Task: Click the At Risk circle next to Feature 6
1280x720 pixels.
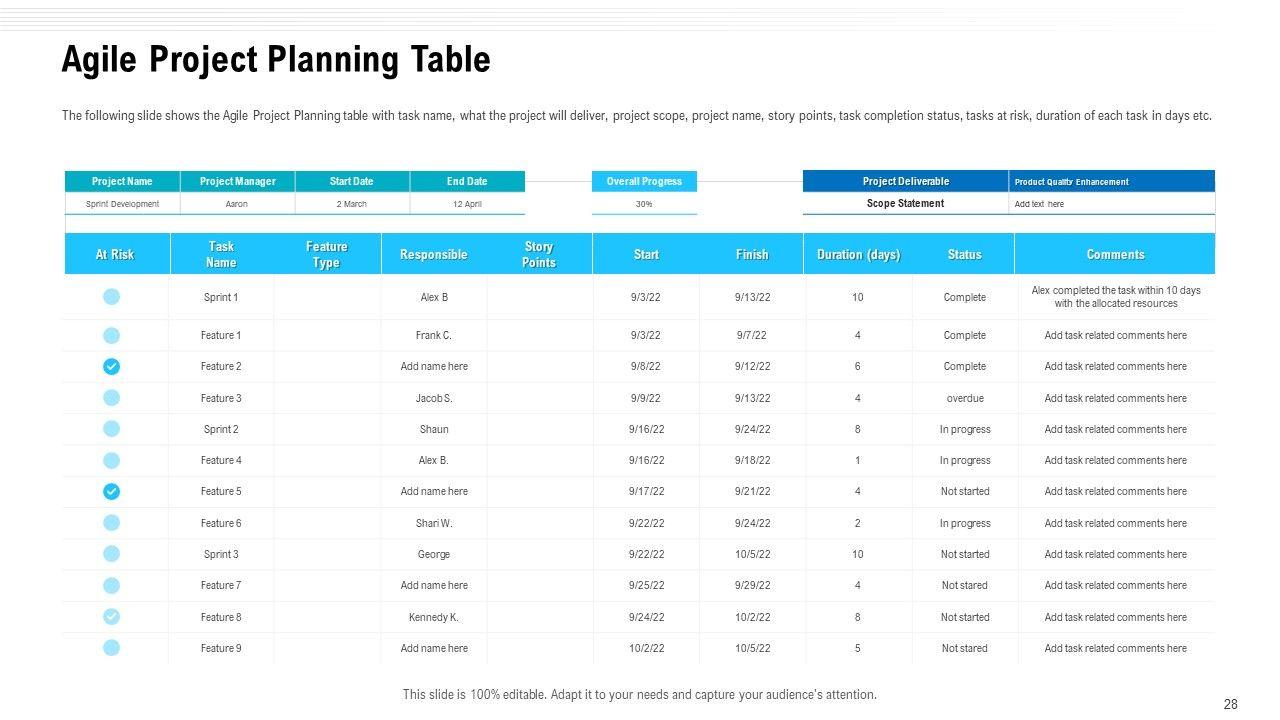Action: (112, 523)
